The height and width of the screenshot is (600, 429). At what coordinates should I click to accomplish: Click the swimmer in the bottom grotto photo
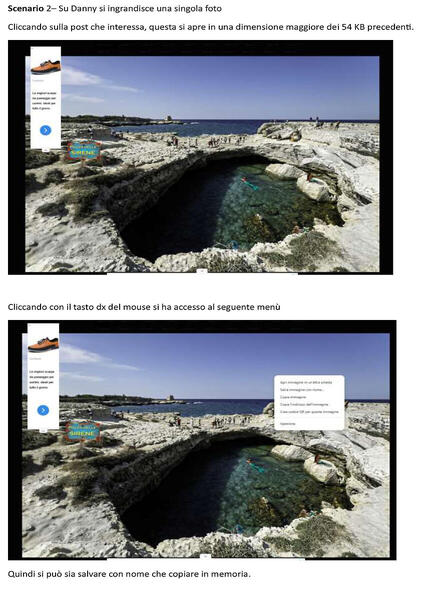click(x=255, y=465)
